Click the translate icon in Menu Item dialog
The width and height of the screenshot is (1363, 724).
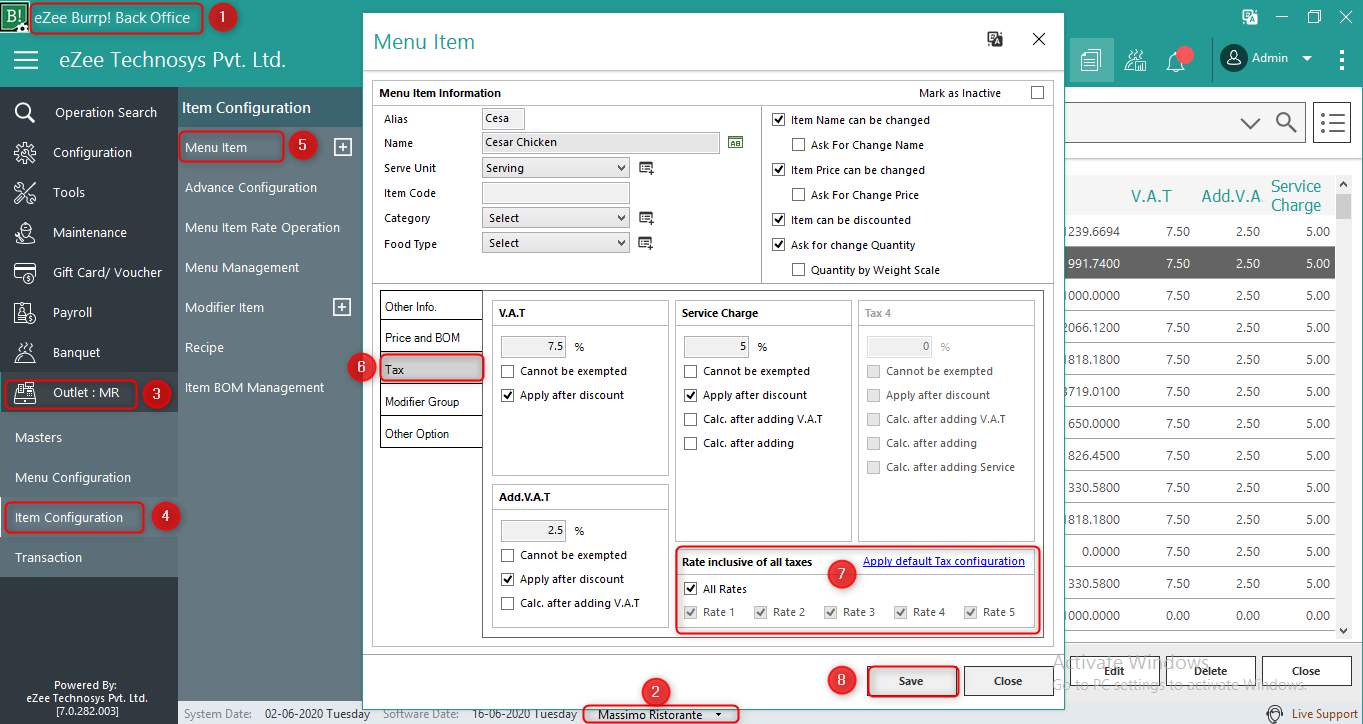coord(994,39)
